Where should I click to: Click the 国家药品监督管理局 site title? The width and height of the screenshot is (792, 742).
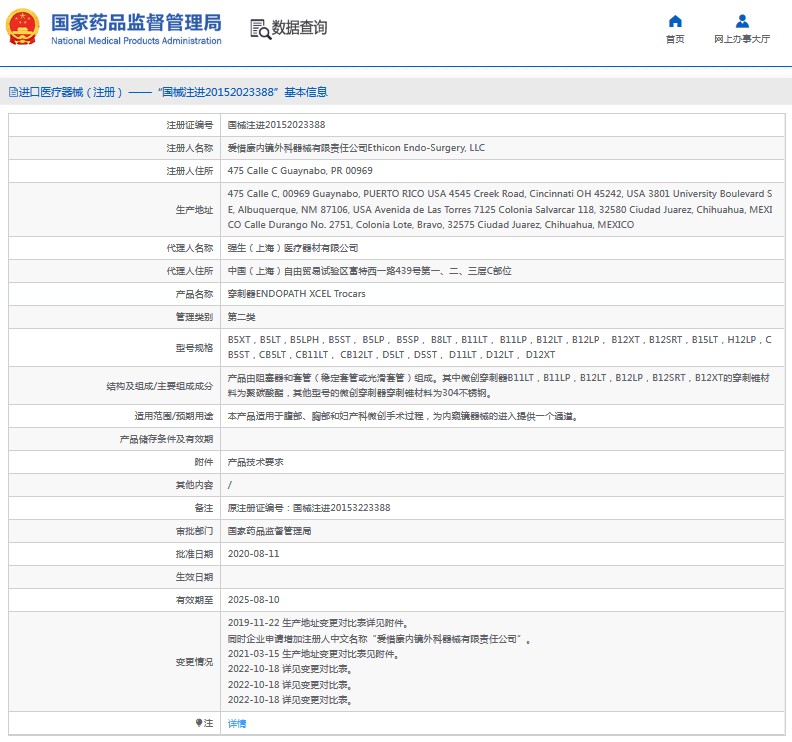point(135,22)
